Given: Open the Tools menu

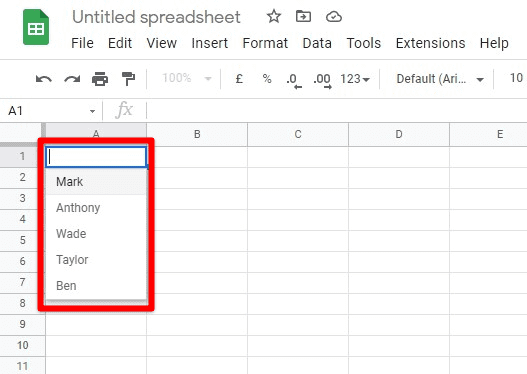Looking at the screenshot, I should click(364, 43).
